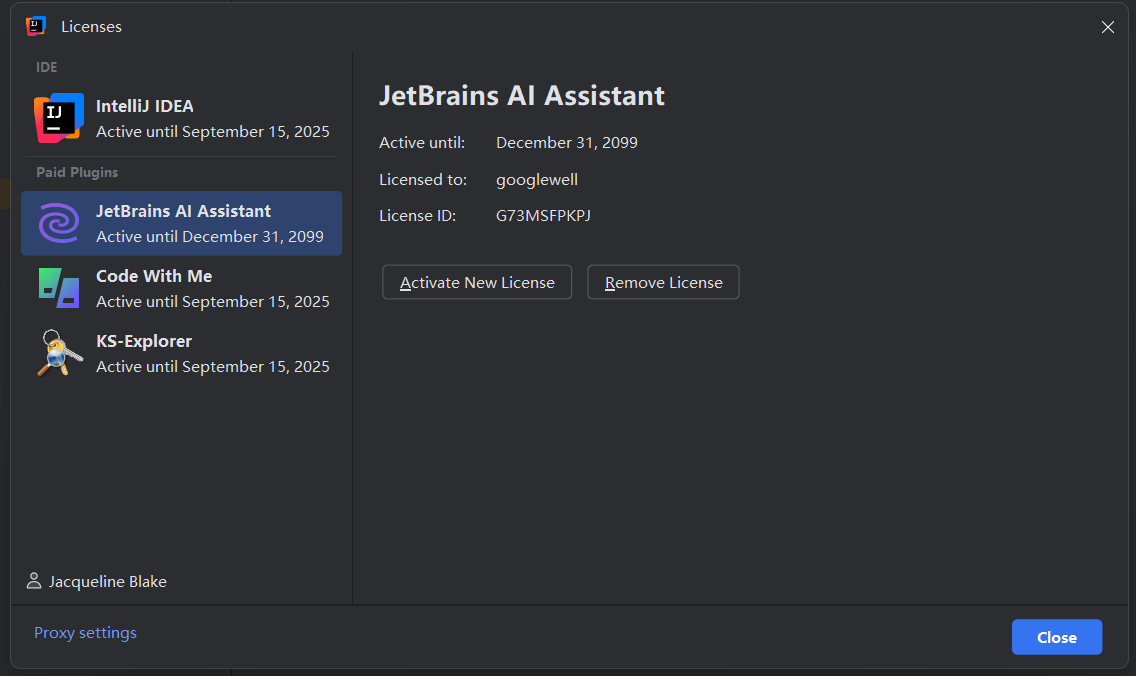Click the blue Close button
Image resolution: width=1136 pixels, height=676 pixels.
1056,637
